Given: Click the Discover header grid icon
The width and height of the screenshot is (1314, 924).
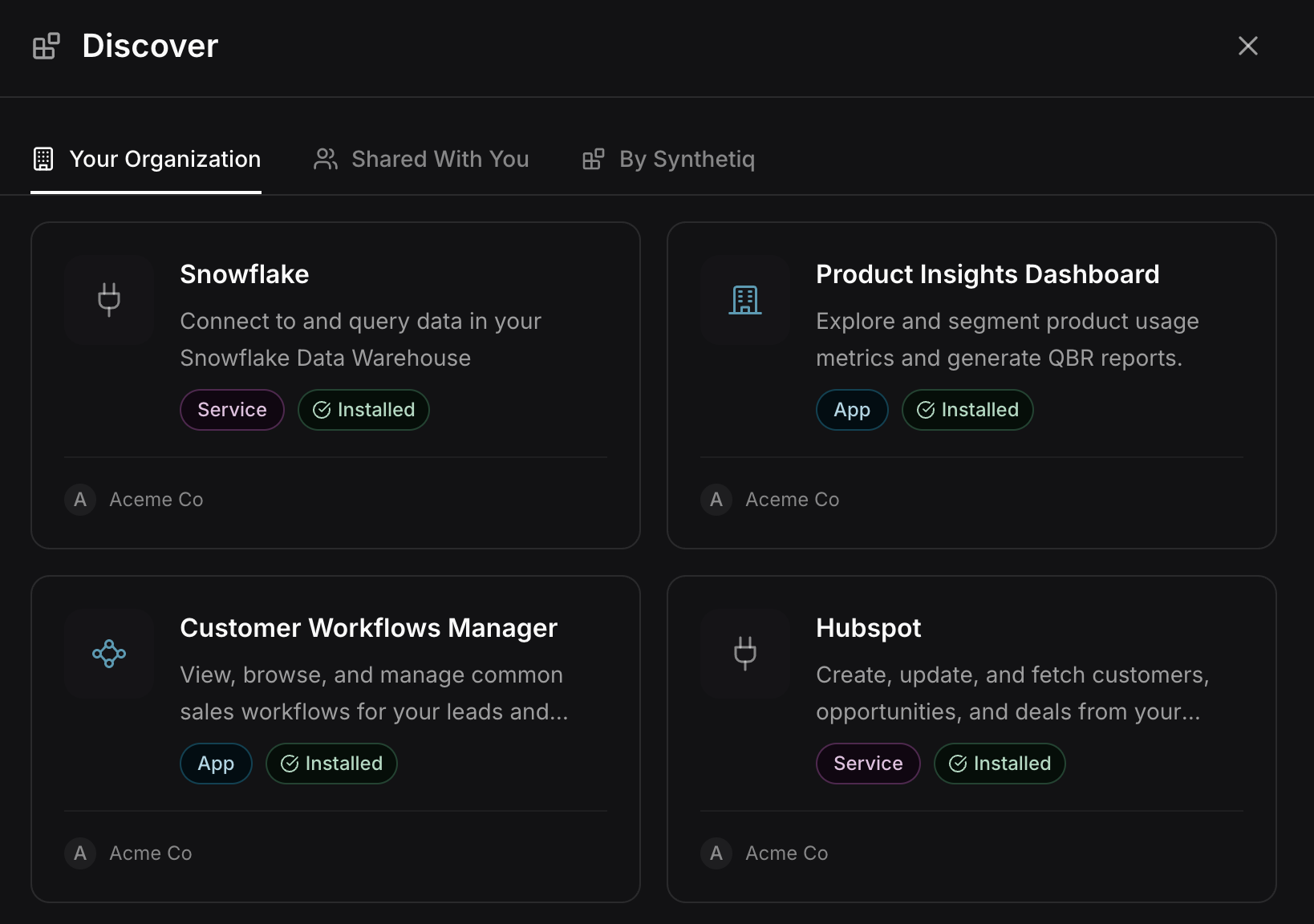Looking at the screenshot, I should tap(46, 46).
